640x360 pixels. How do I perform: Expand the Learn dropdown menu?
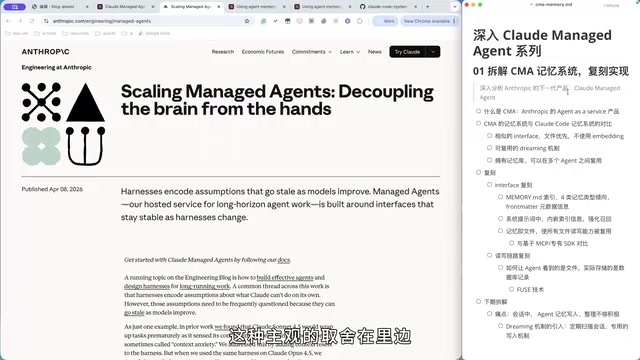coord(350,52)
